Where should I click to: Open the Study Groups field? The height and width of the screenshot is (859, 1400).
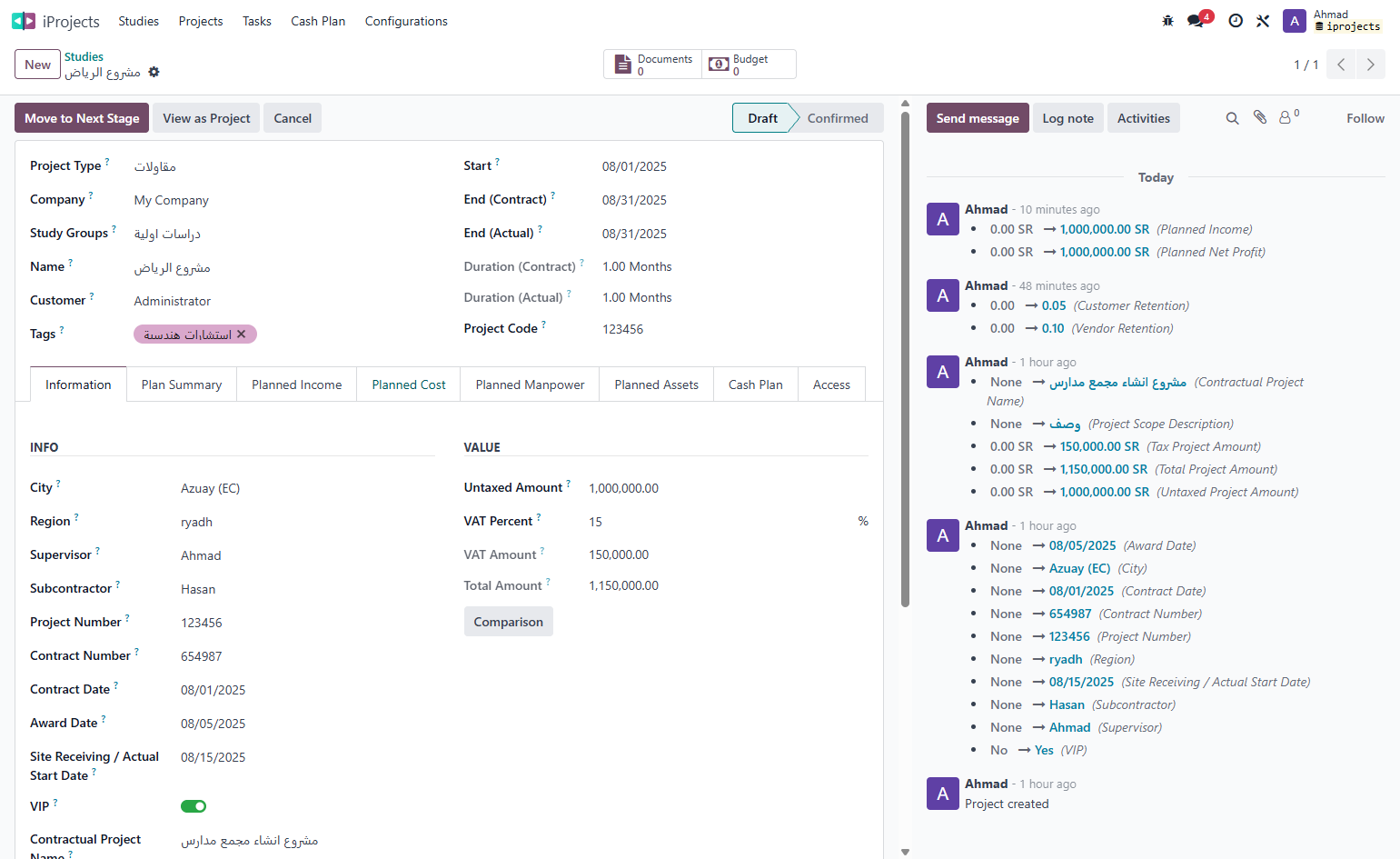tap(286, 234)
